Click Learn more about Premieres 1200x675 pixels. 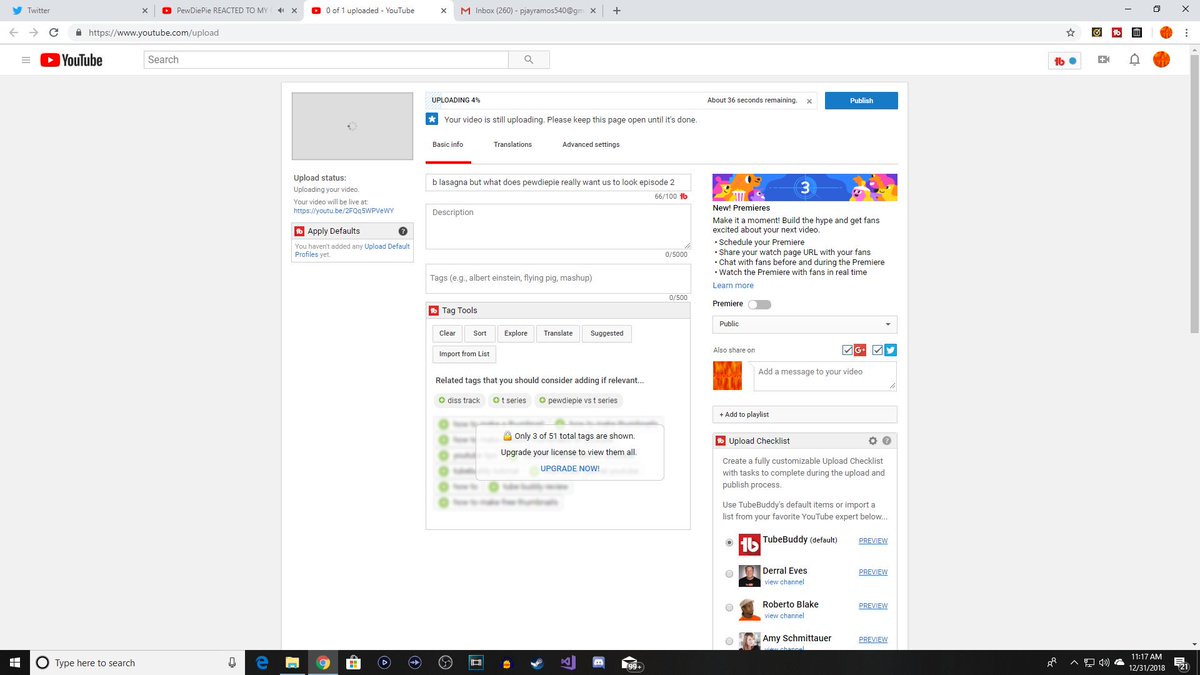pyautogui.click(x=733, y=285)
